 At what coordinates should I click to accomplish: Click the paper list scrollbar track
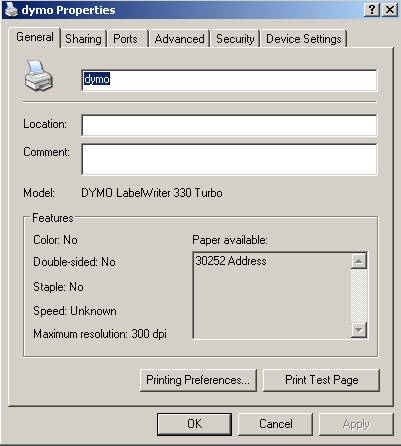coord(359,295)
